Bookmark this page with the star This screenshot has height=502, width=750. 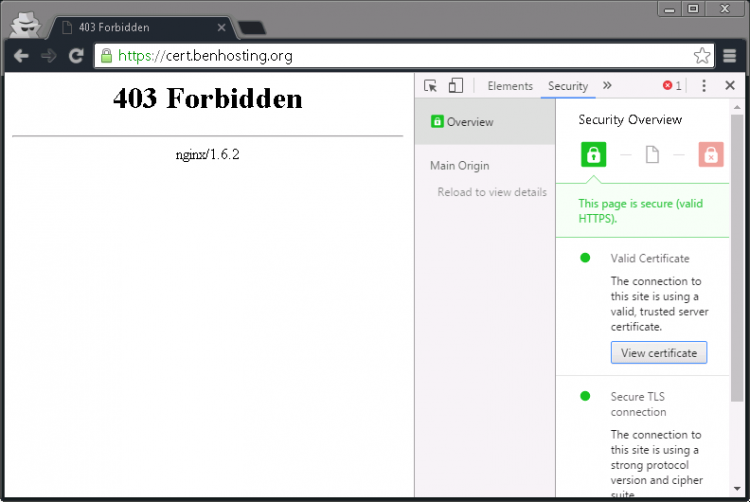pos(702,56)
